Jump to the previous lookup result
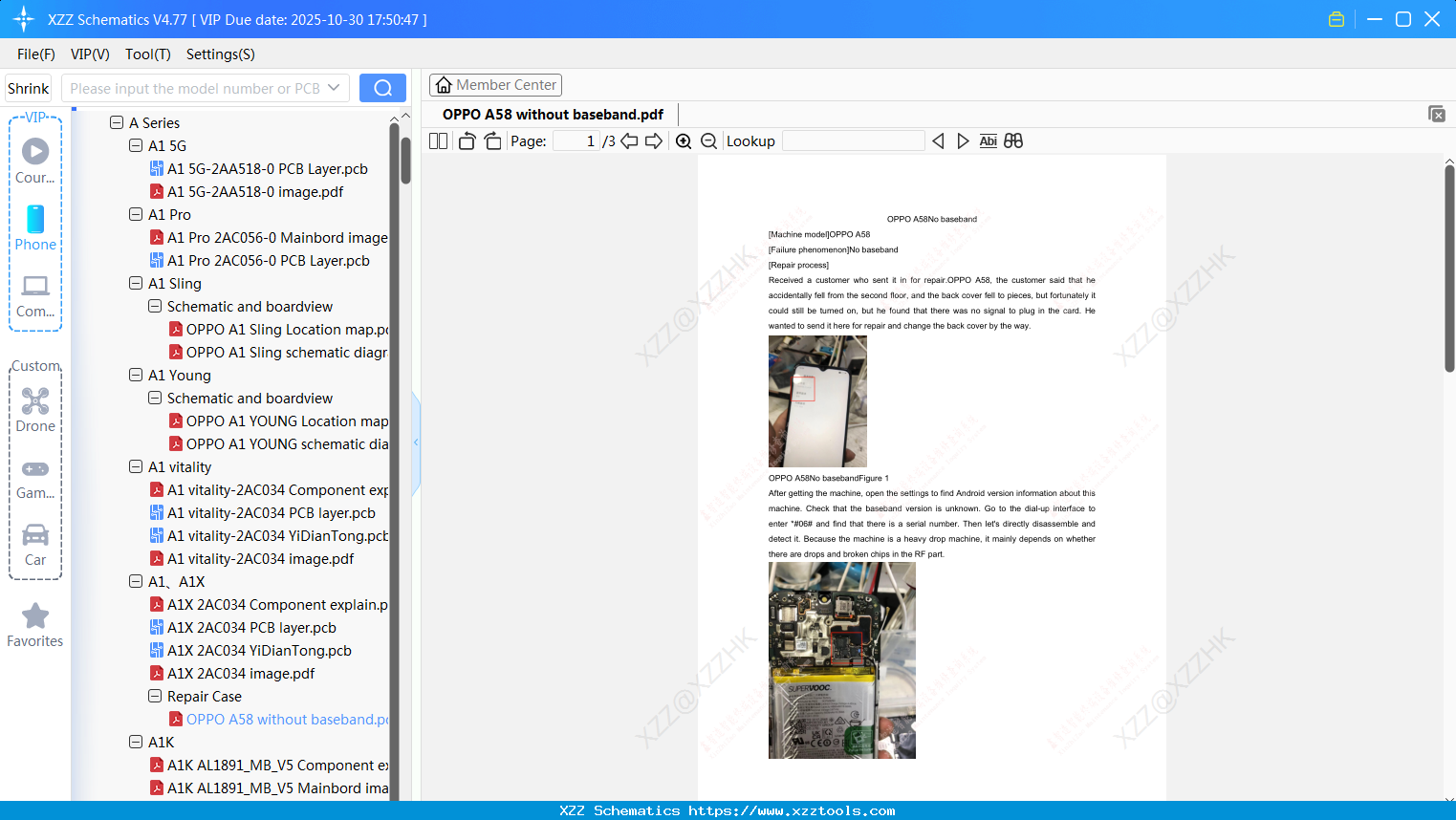Viewport: 1456px width, 820px height. (938, 141)
